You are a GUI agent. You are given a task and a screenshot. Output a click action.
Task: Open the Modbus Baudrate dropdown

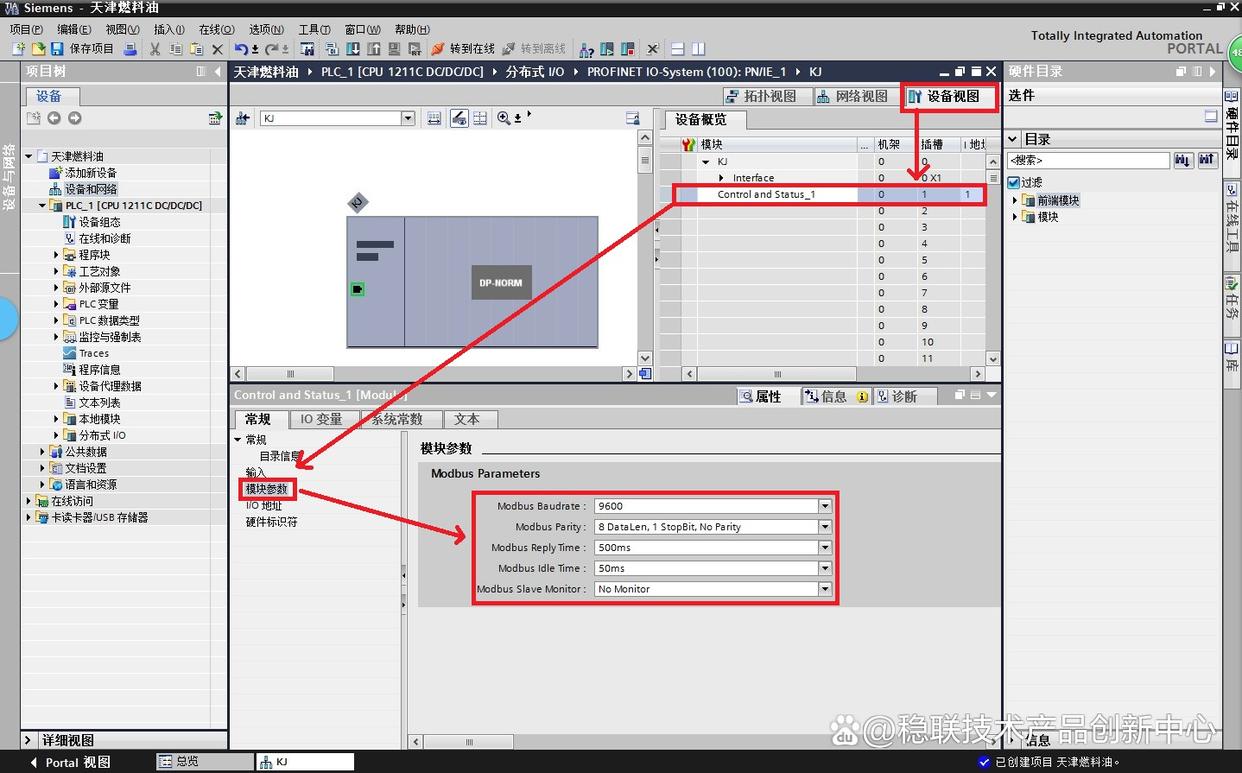825,506
